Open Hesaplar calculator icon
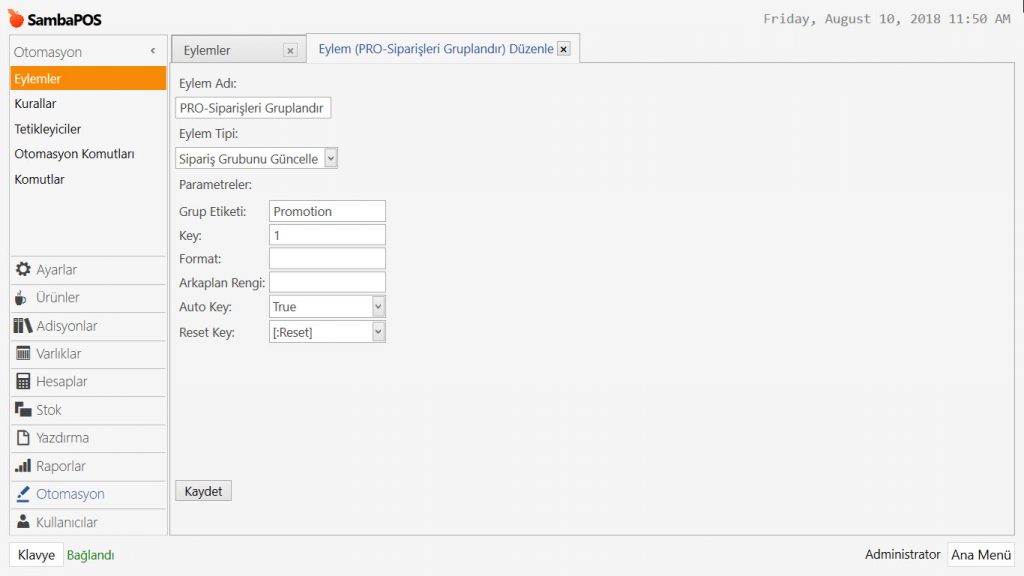This screenshot has width=1024, height=576. (23, 381)
